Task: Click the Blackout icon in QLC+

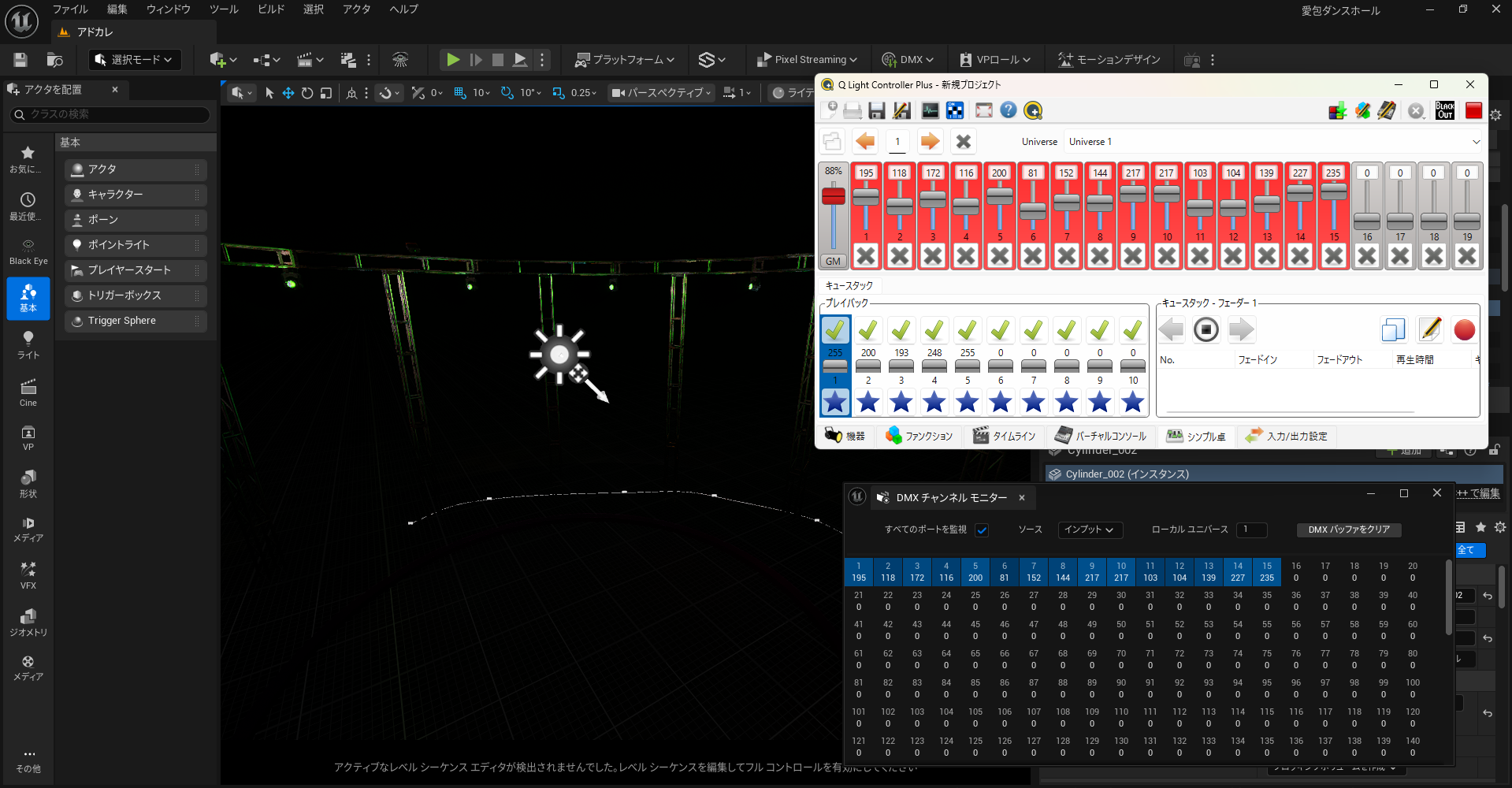Action: [x=1444, y=110]
